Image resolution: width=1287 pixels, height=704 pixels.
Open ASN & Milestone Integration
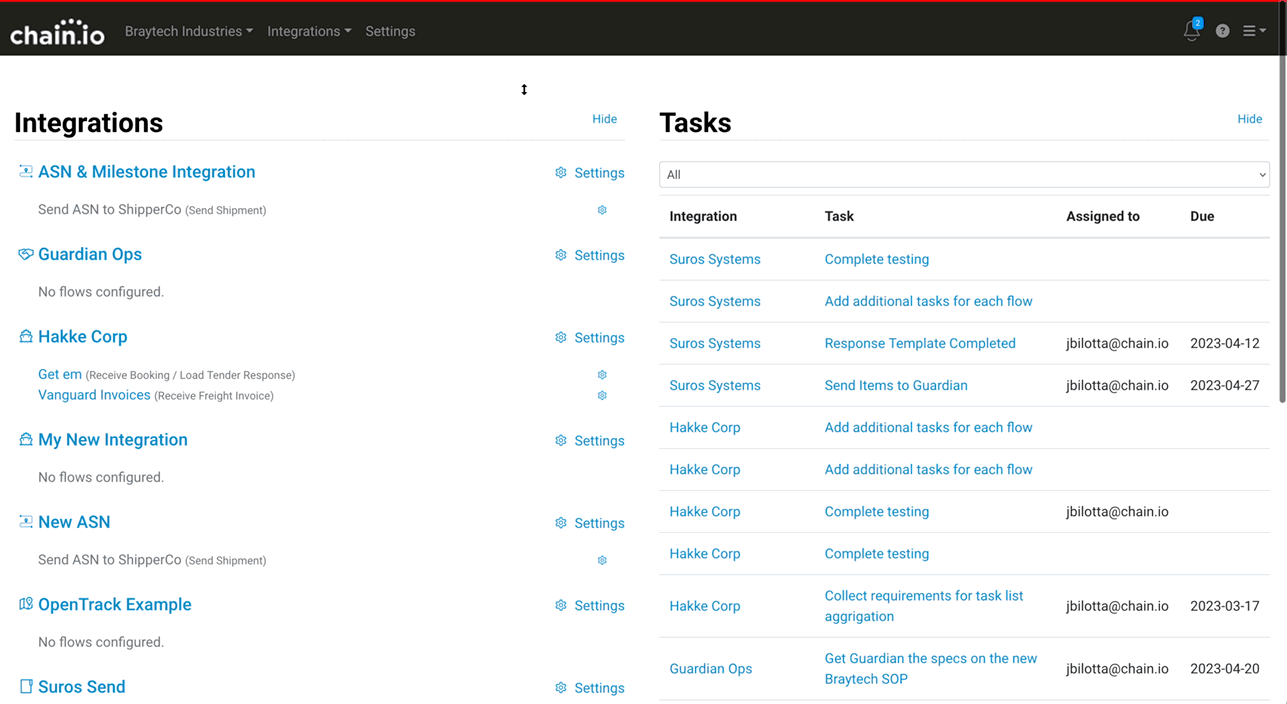click(146, 172)
